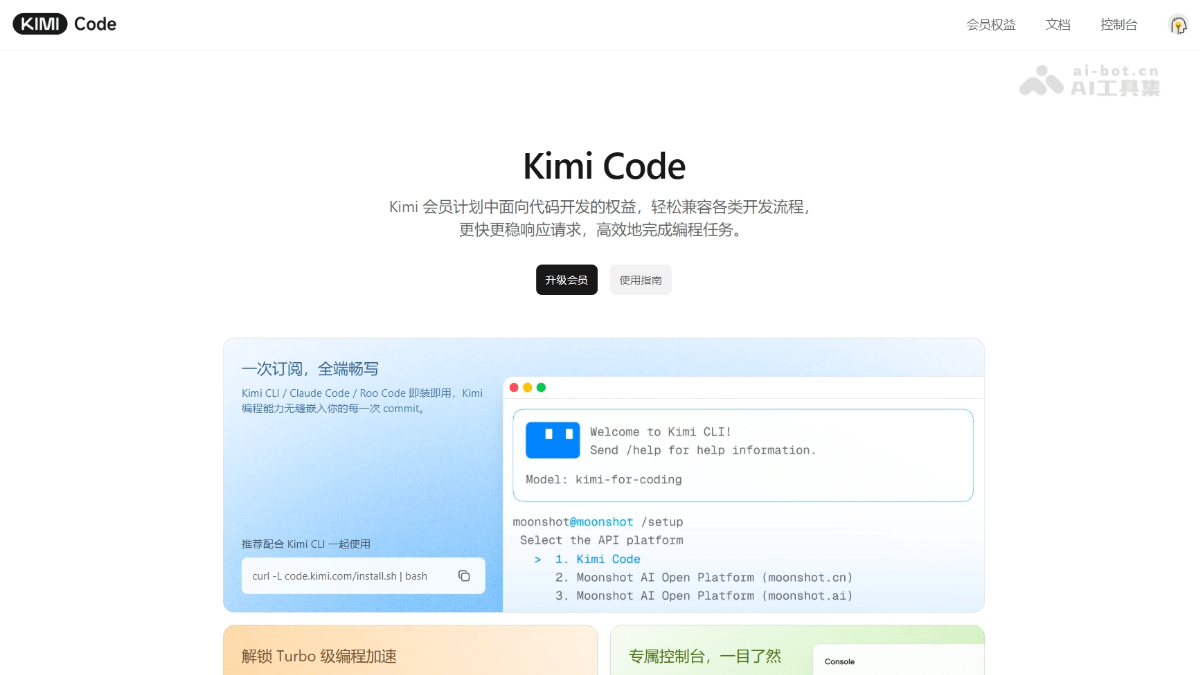Click the KIMI Code logo

[65, 24]
